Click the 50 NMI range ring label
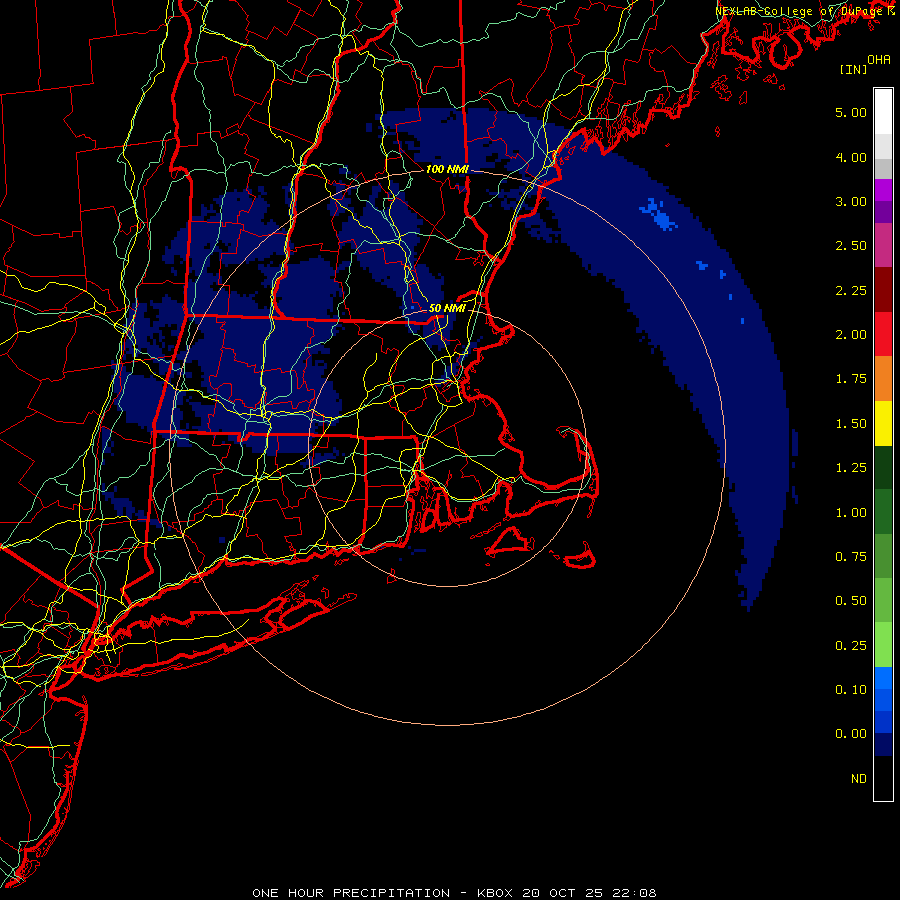 click(x=447, y=308)
